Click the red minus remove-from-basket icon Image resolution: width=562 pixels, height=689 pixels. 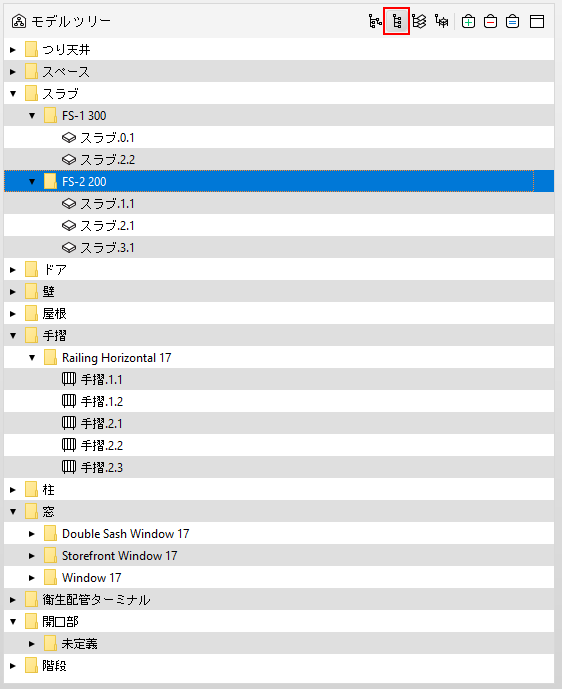[x=490, y=21]
